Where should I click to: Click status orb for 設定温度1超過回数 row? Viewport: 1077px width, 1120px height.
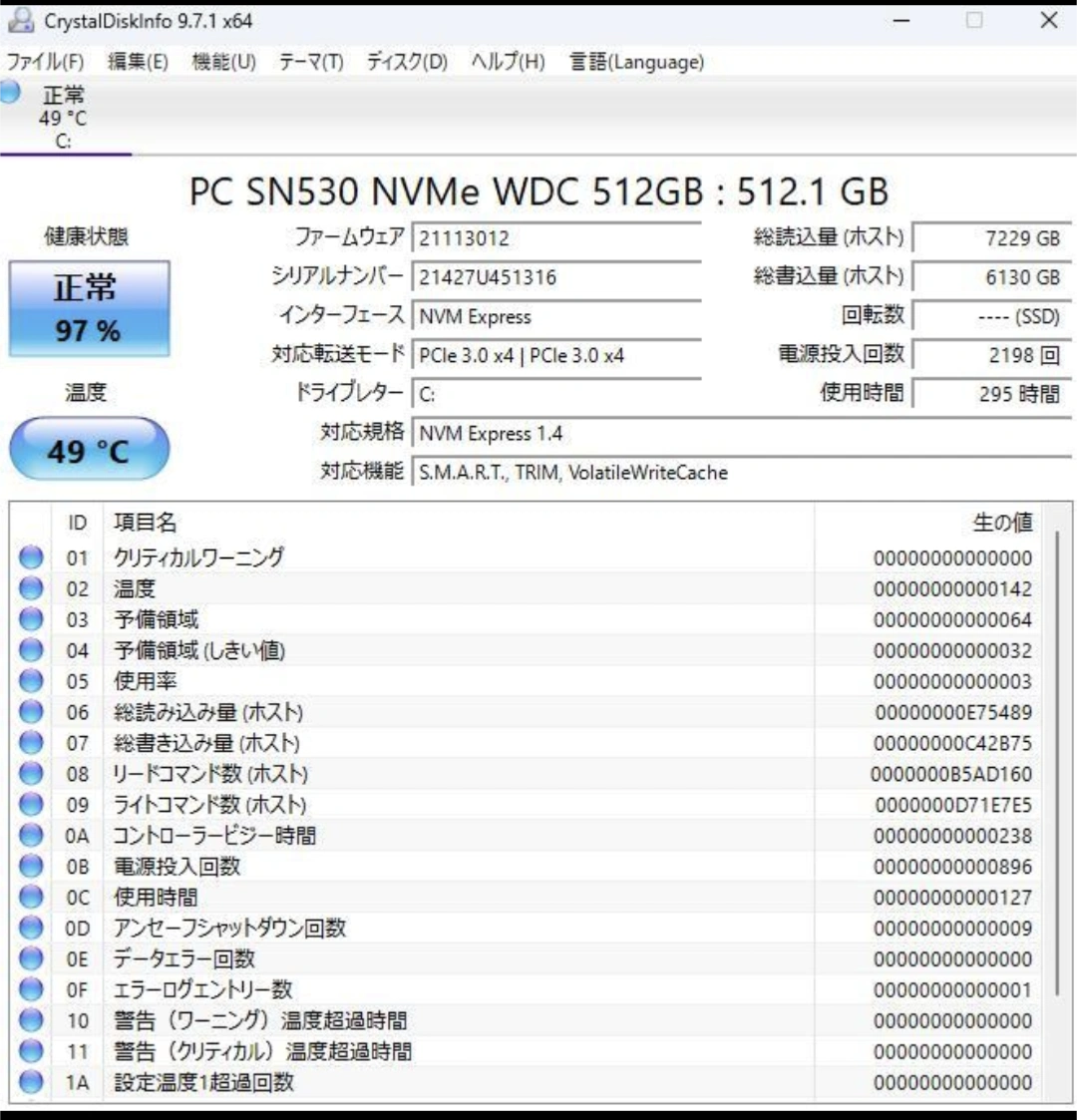[31, 1081]
